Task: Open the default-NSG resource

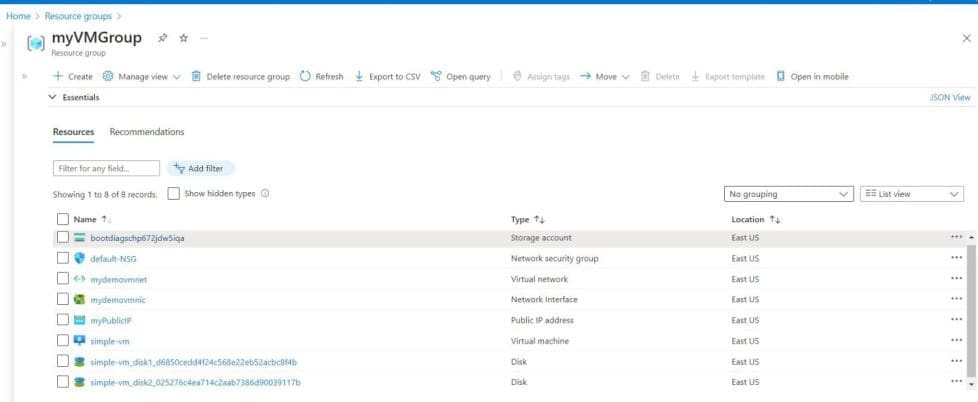Action: [x=114, y=259]
